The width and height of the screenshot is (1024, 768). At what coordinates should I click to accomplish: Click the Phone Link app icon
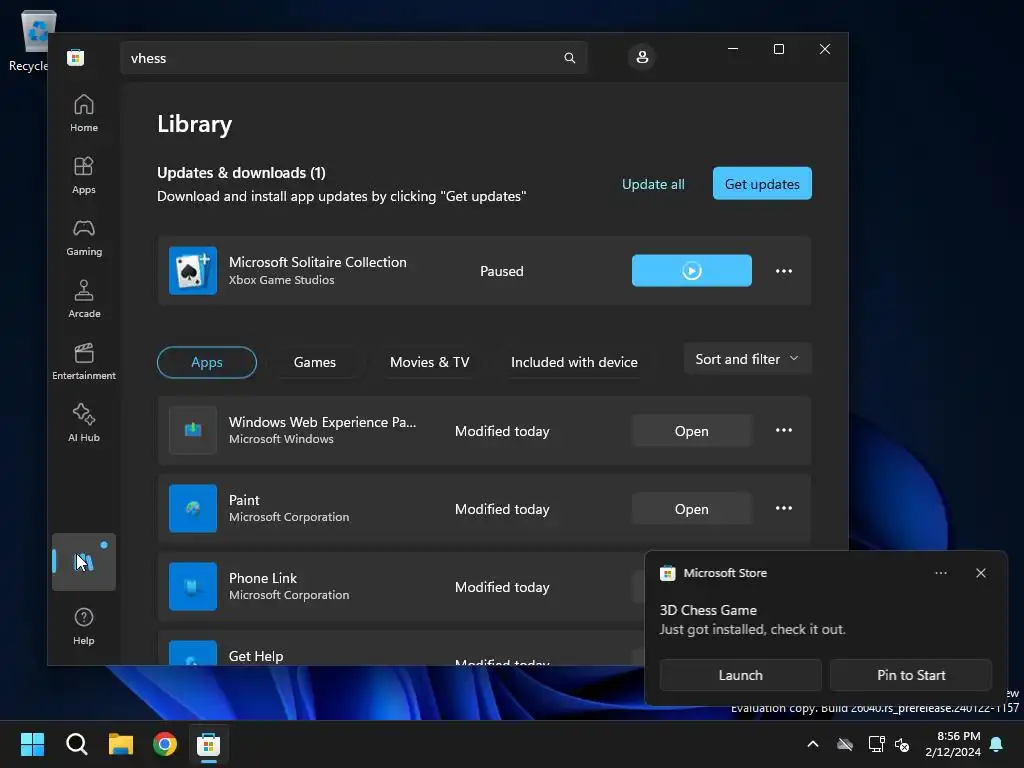tap(193, 586)
